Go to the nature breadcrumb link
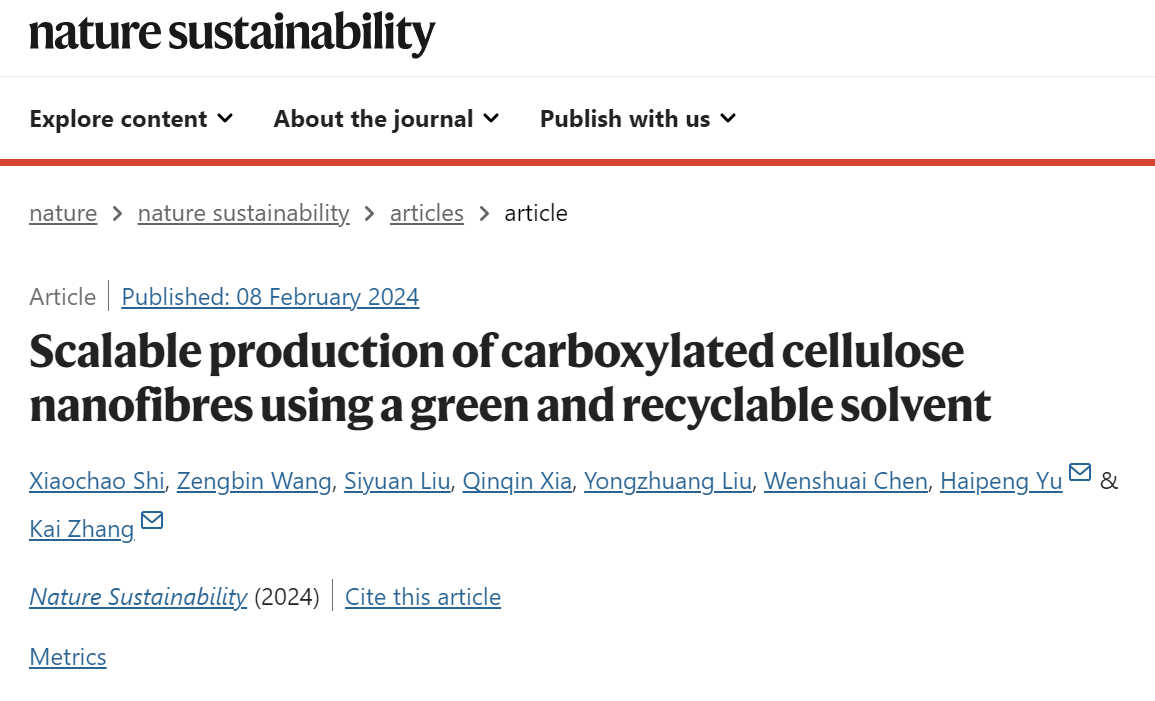Screen dimensions: 1155x701 click(63, 213)
